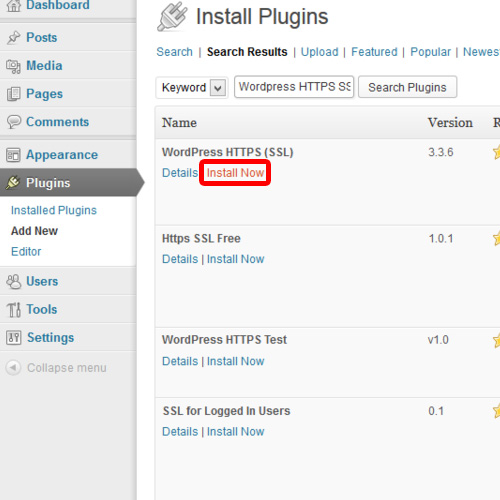Open the Dashboard menu
500x500 pixels.
(58, 5)
